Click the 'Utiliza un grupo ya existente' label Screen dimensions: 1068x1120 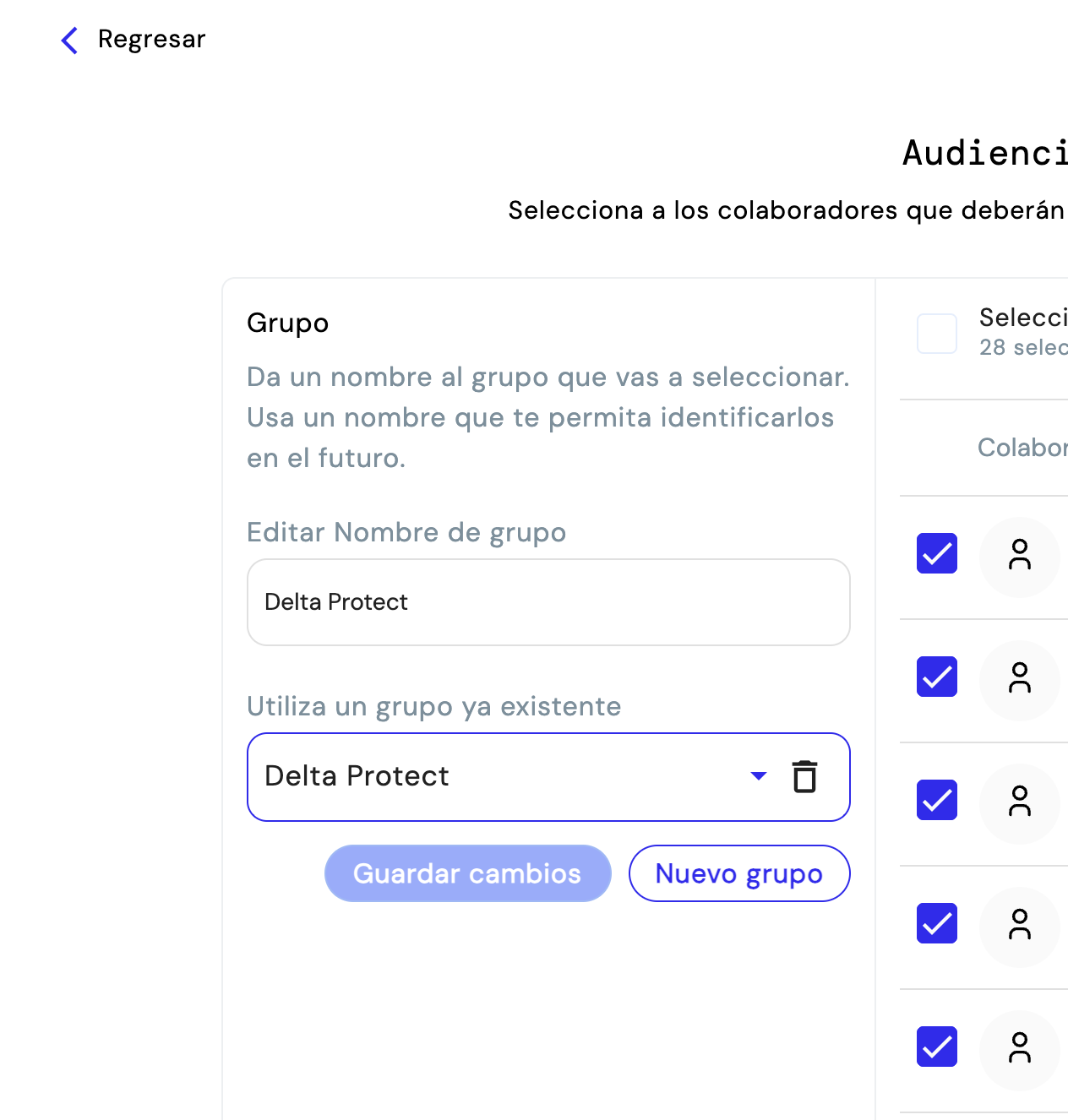pyautogui.click(x=434, y=707)
